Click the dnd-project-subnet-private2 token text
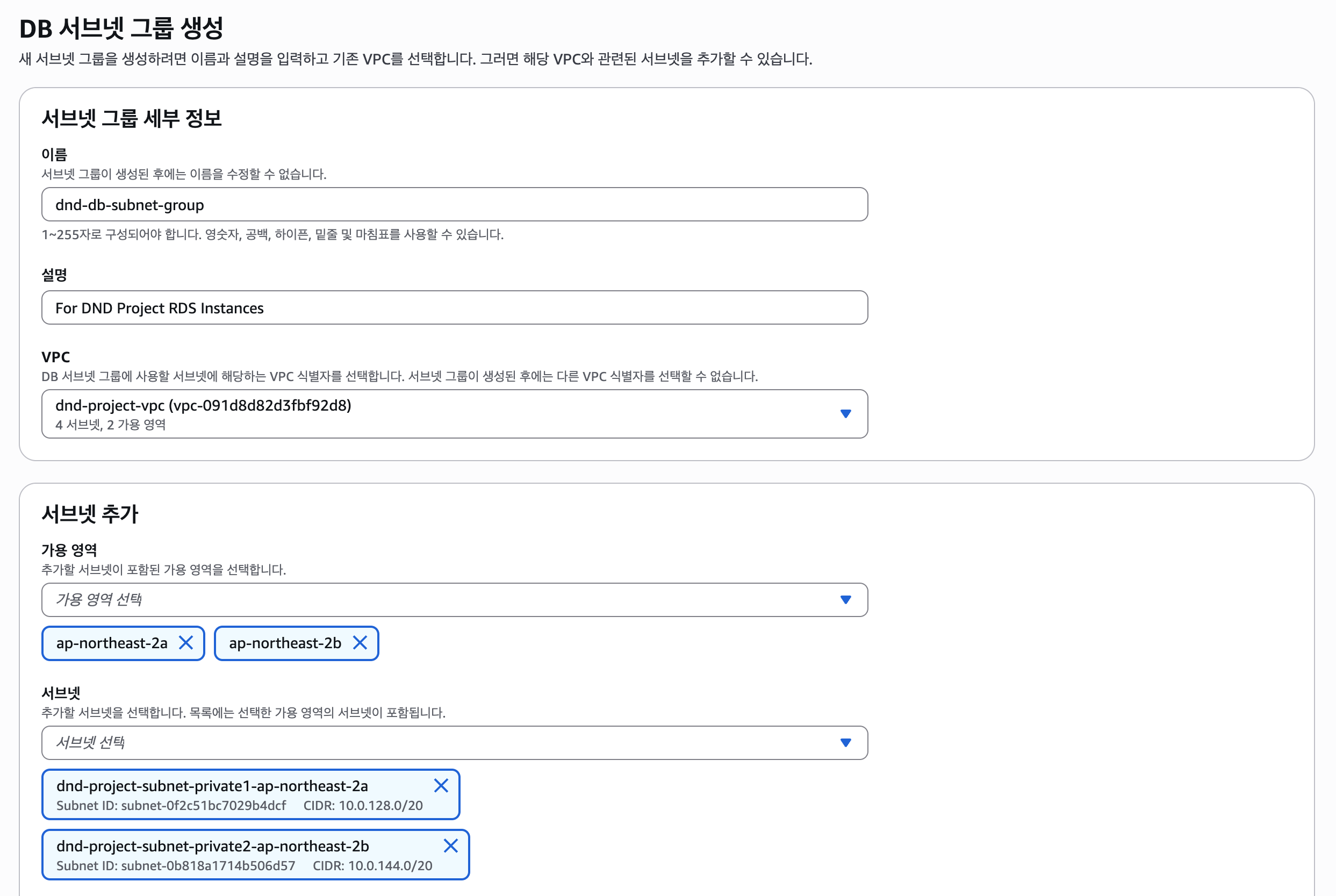 pyautogui.click(x=212, y=847)
